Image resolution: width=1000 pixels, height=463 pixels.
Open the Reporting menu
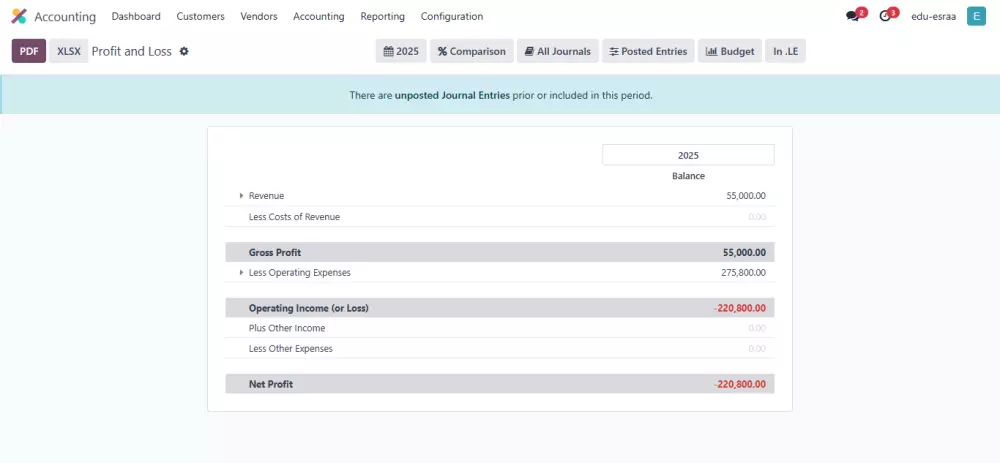[382, 16]
